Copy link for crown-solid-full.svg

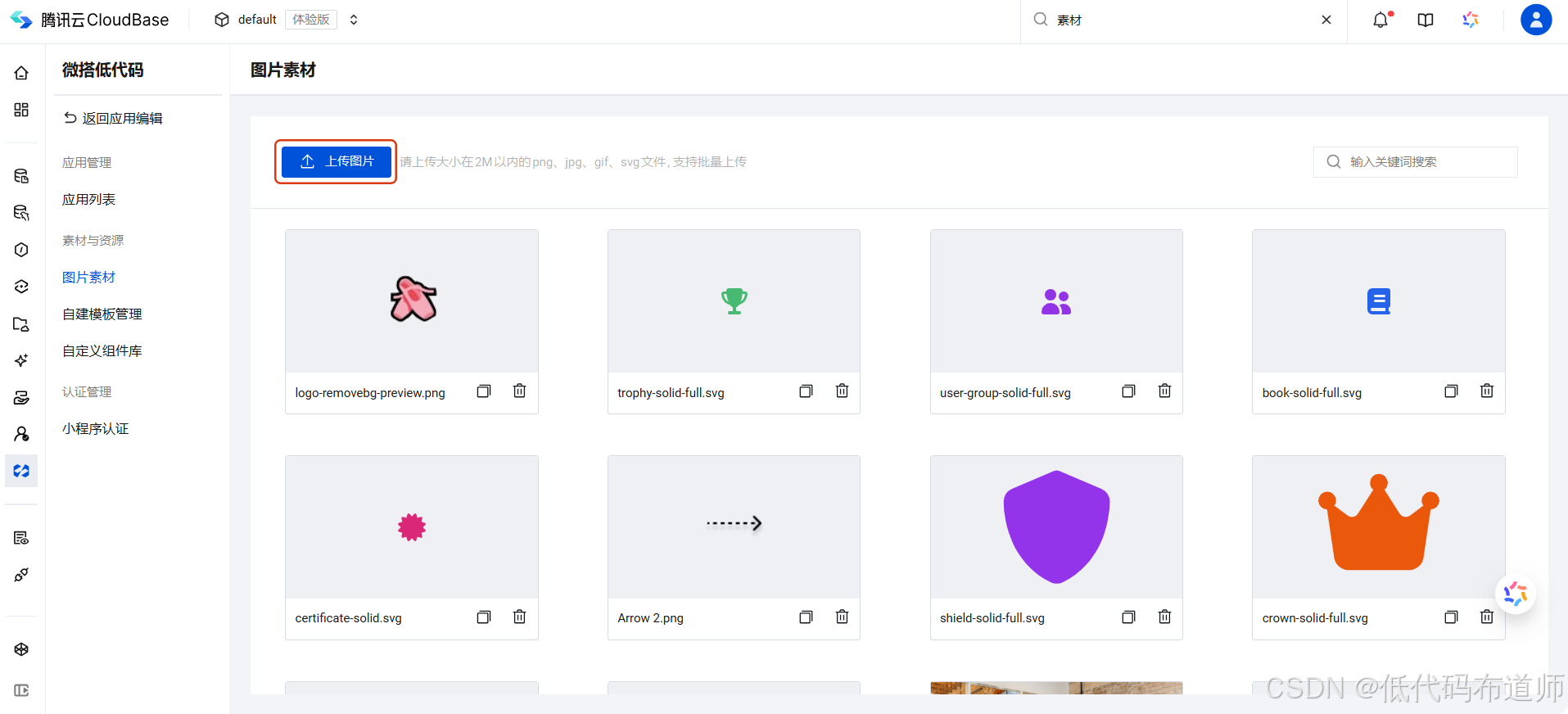coord(1452,617)
